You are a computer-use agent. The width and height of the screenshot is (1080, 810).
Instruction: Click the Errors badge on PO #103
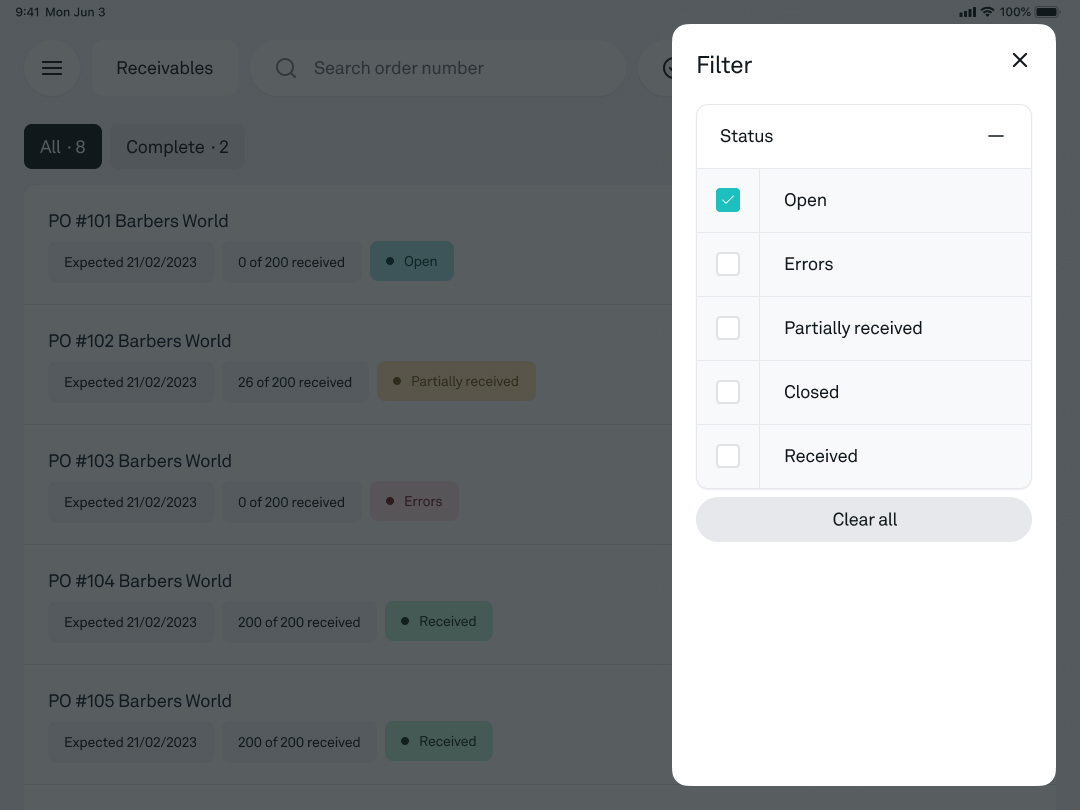click(415, 501)
